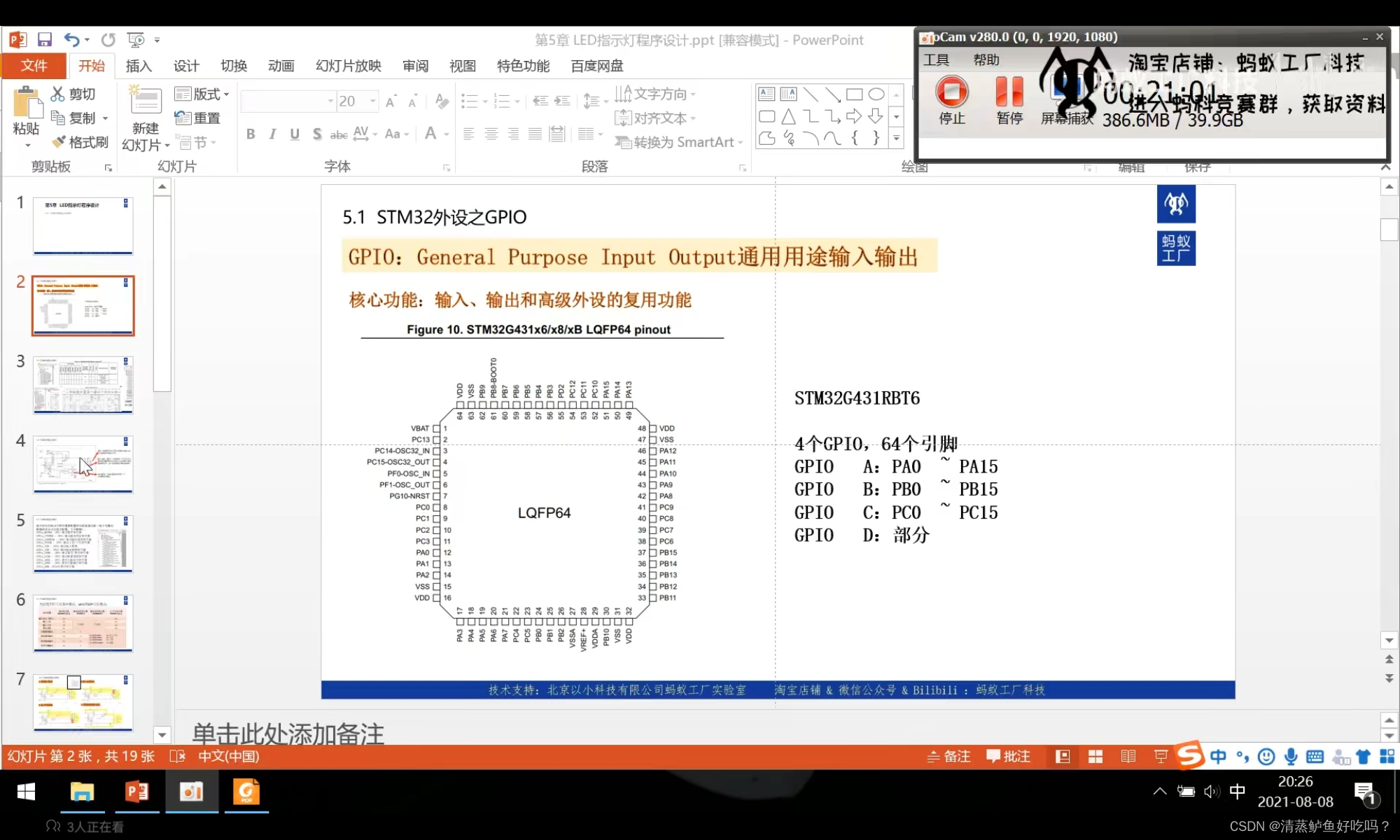Click the oCam stop recording button

click(x=951, y=92)
